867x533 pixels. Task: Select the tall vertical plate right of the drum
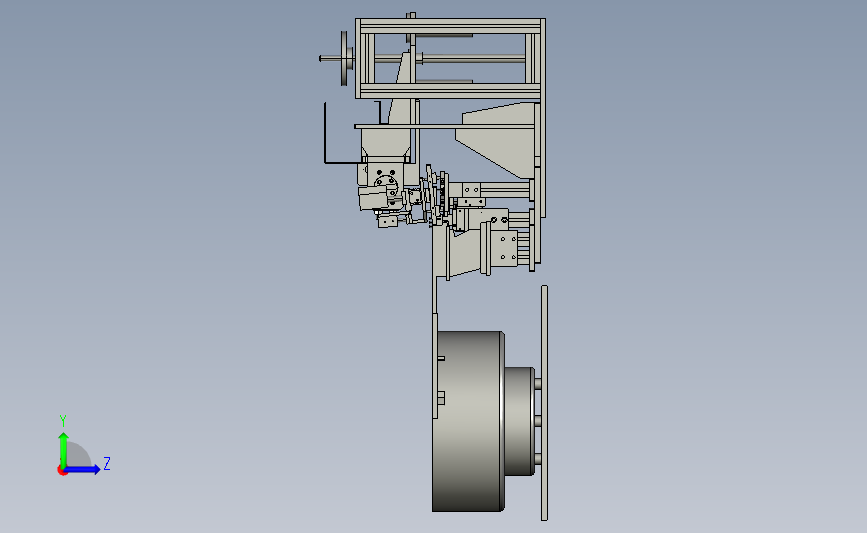click(544, 403)
